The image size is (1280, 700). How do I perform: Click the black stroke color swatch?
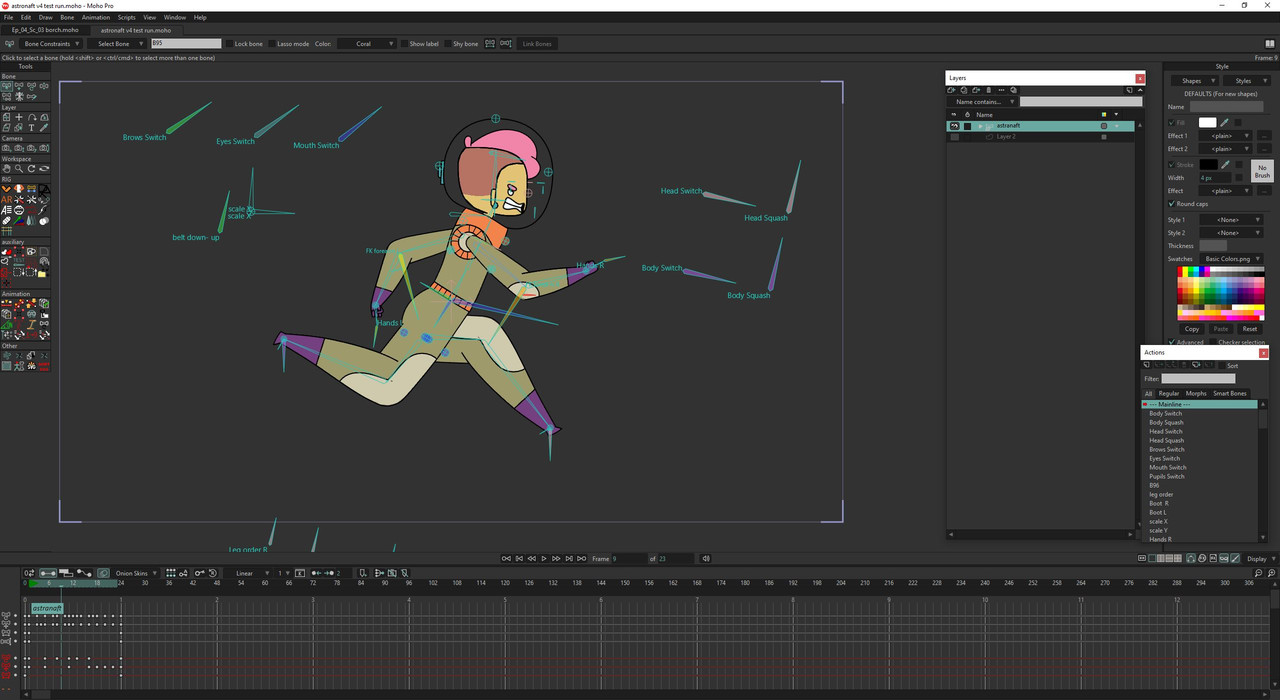[x=1208, y=164]
